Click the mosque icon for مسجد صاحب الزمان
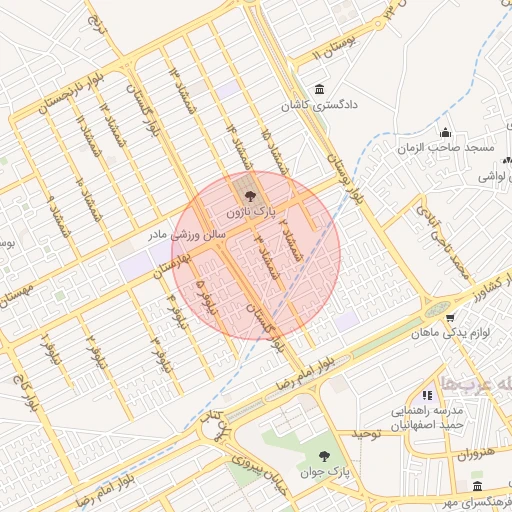 [x=445, y=132]
